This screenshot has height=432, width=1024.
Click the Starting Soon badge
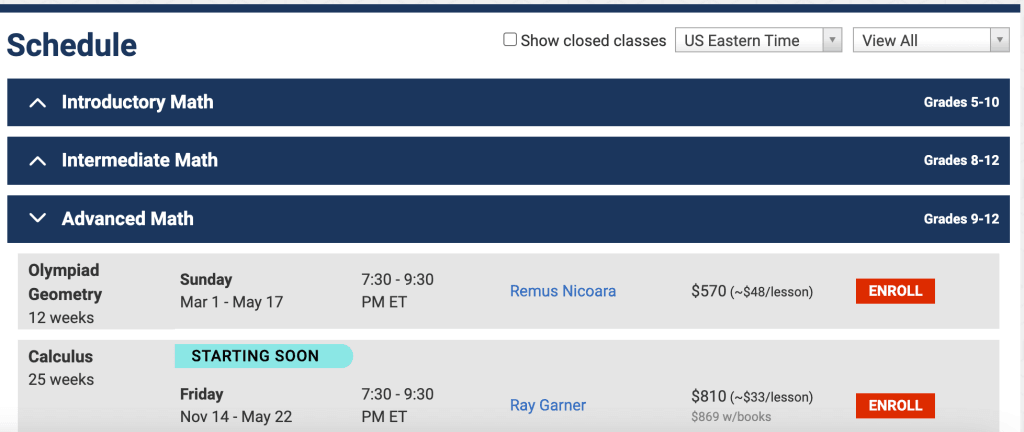point(262,355)
